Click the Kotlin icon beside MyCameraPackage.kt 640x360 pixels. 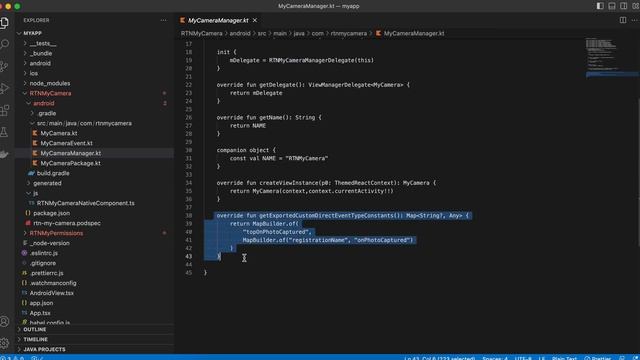coord(35,163)
